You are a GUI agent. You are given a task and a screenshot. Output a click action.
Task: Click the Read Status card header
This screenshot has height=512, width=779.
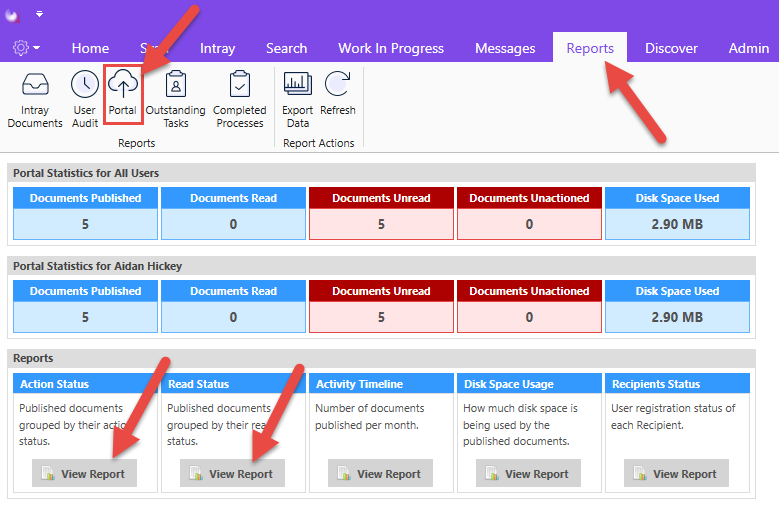[x=234, y=384]
